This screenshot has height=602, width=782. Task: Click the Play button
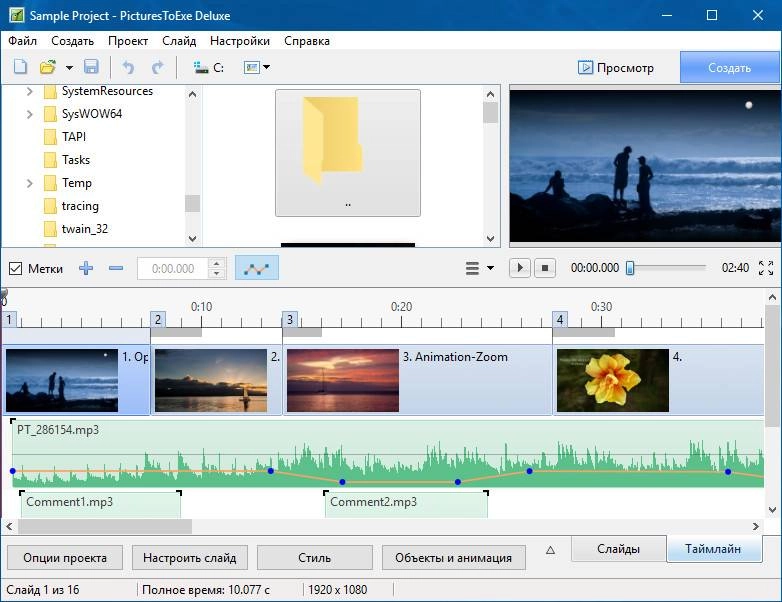[520, 268]
